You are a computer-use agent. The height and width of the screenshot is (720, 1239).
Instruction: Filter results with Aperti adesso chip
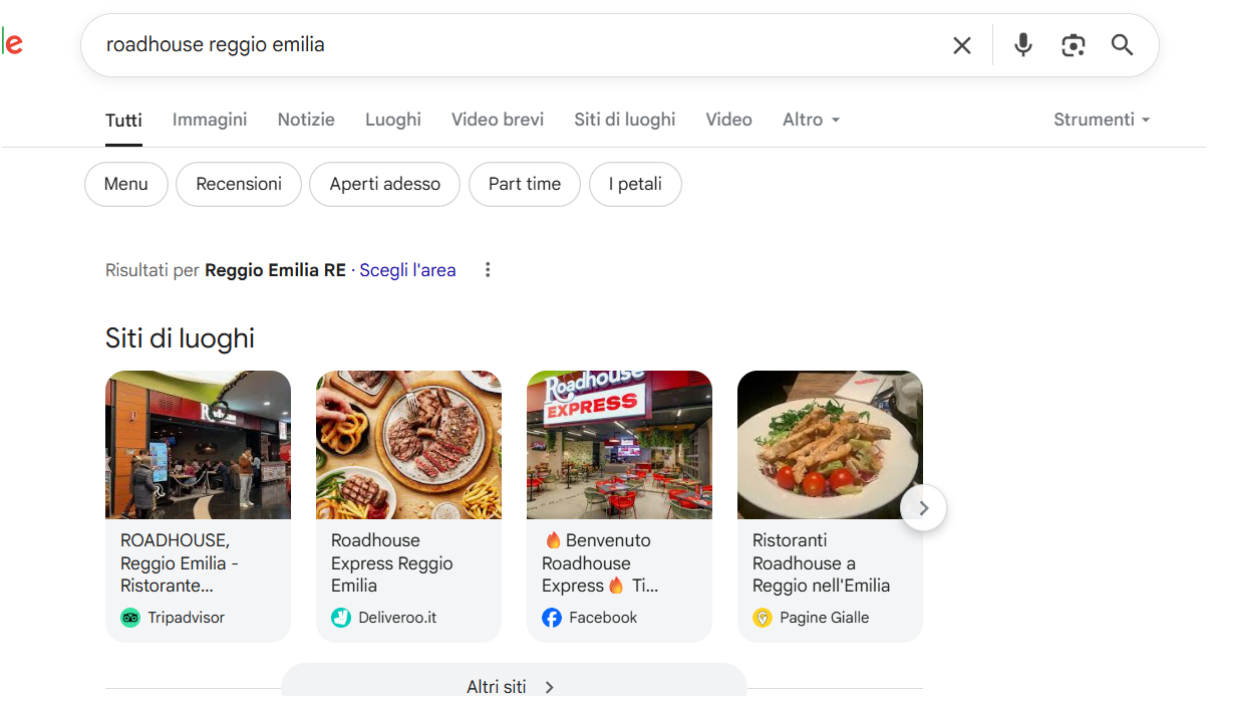[x=385, y=184]
